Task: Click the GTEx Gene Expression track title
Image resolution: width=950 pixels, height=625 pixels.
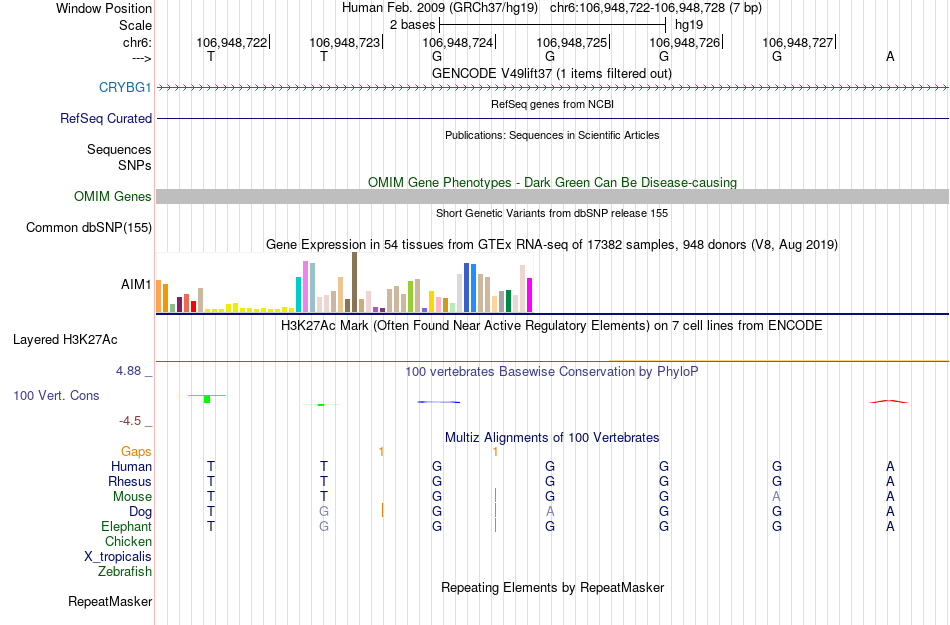Action: click(x=552, y=245)
